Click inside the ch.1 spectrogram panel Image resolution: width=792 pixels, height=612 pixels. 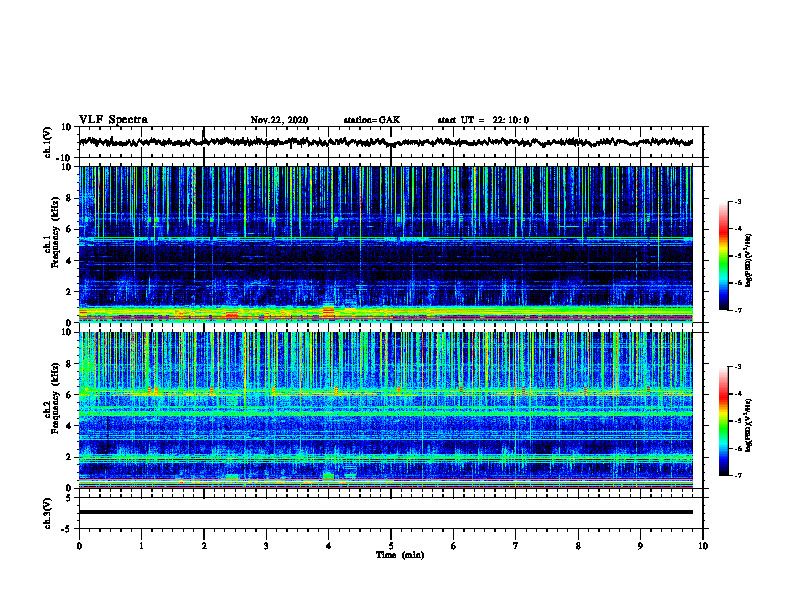point(385,244)
